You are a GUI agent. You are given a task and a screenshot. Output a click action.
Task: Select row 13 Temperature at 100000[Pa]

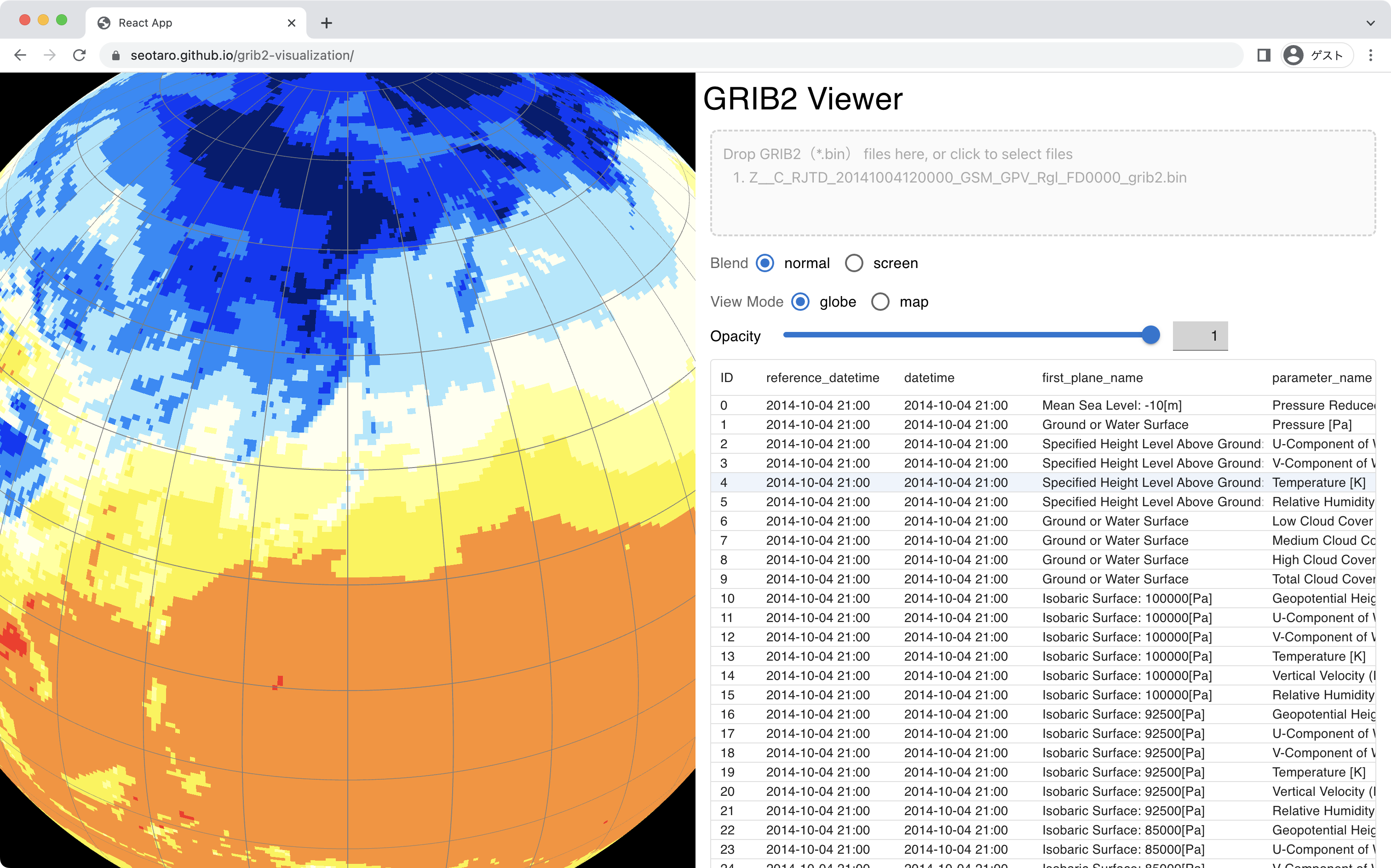[x=1042, y=656]
